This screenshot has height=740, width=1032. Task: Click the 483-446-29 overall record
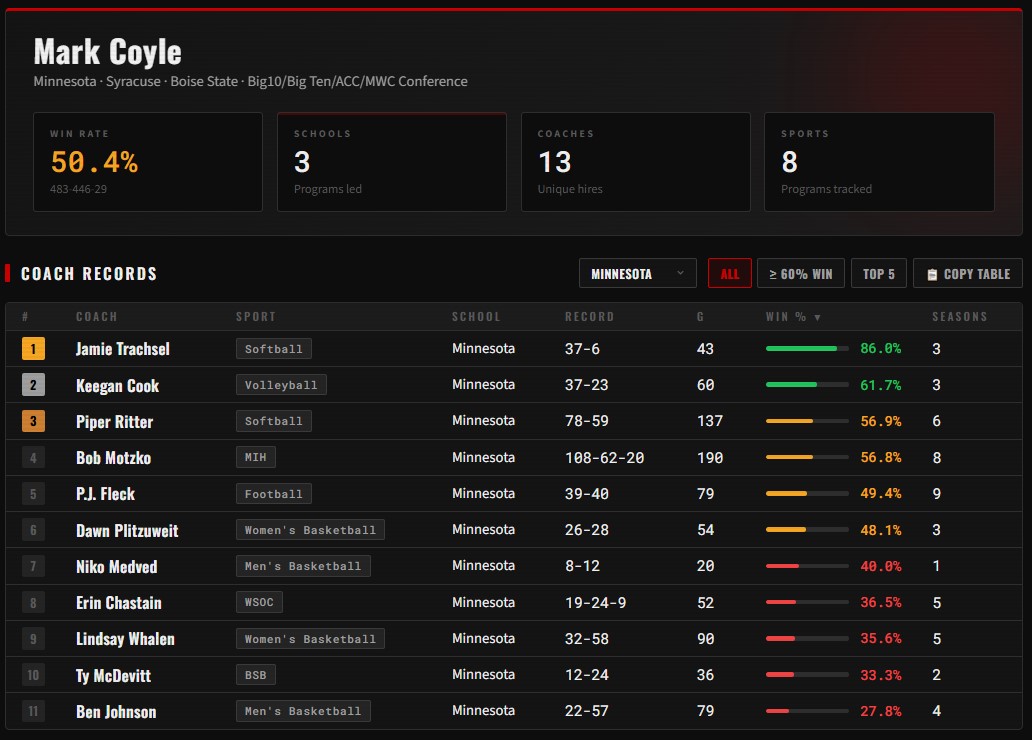click(78, 189)
